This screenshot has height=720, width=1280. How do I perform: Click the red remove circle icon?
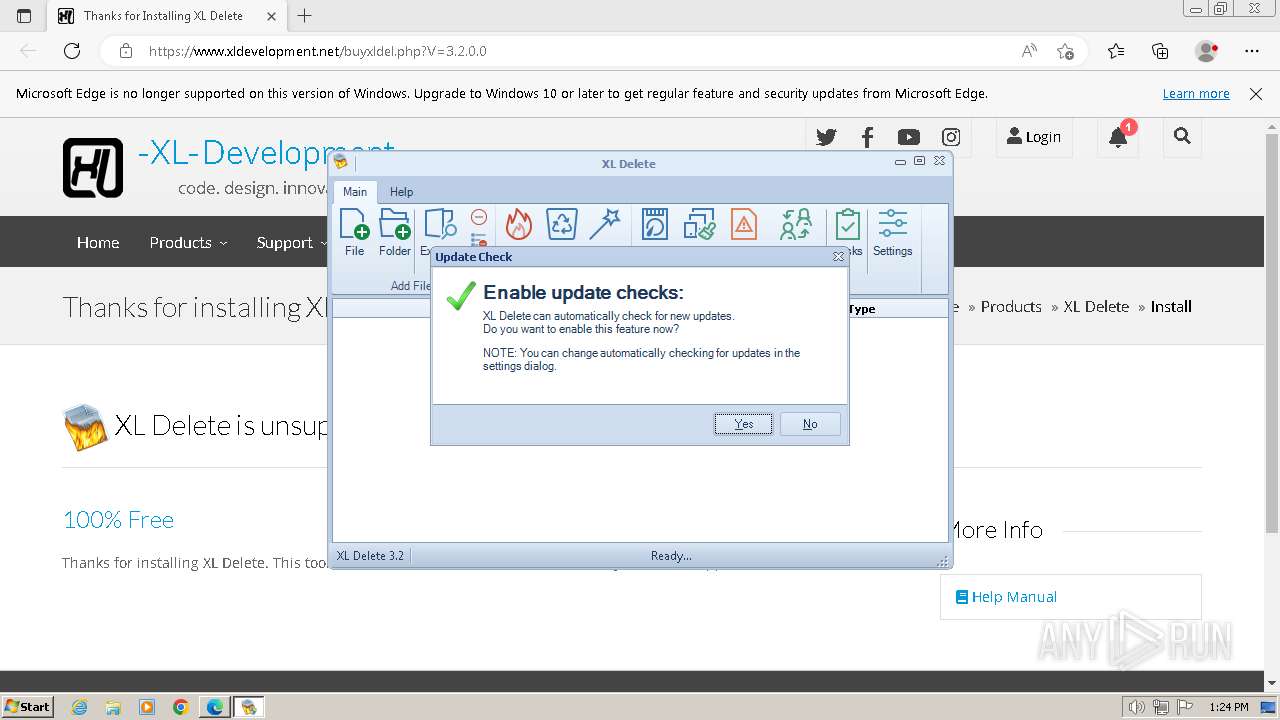click(479, 217)
